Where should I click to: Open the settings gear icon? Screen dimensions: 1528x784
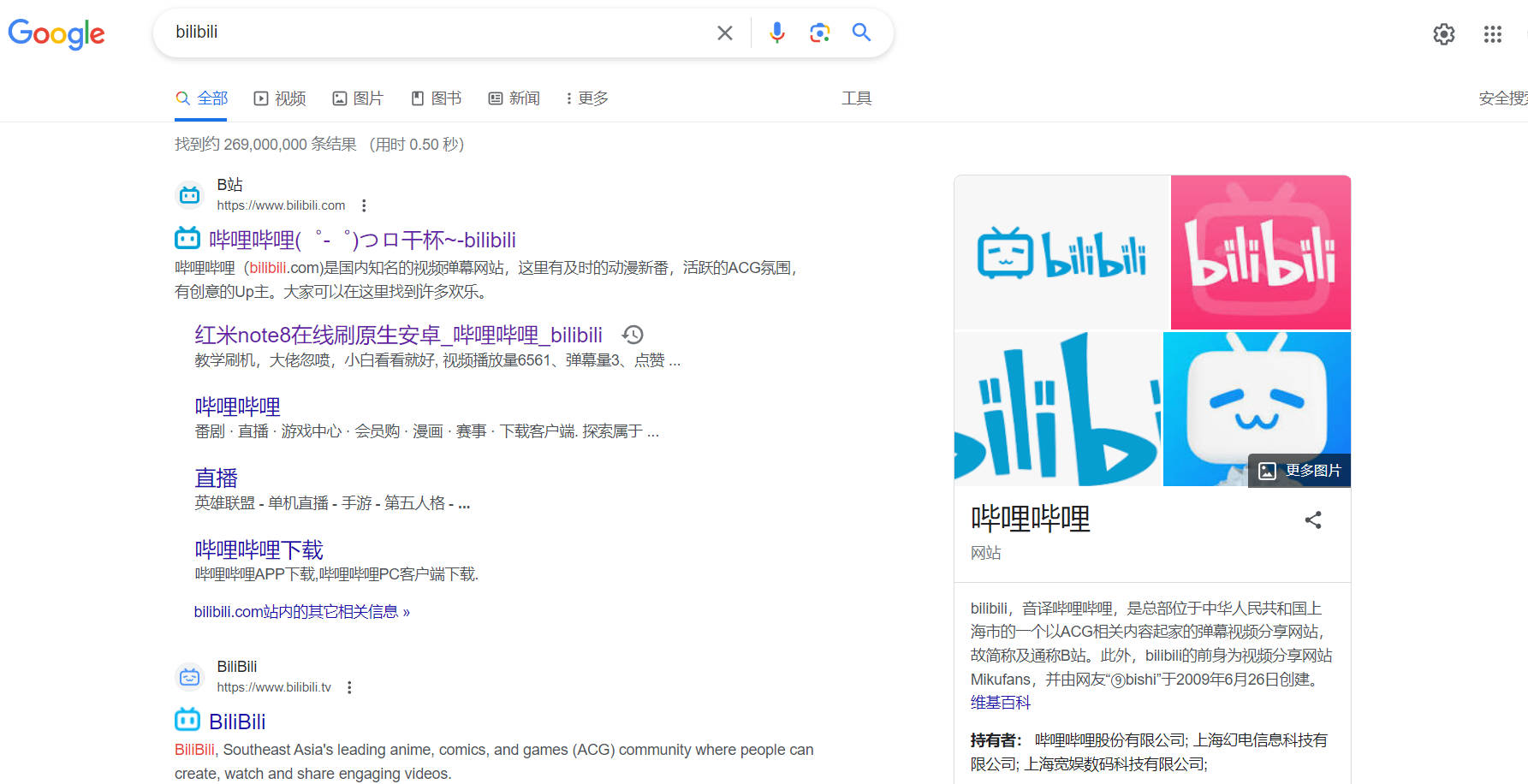click(x=1444, y=34)
